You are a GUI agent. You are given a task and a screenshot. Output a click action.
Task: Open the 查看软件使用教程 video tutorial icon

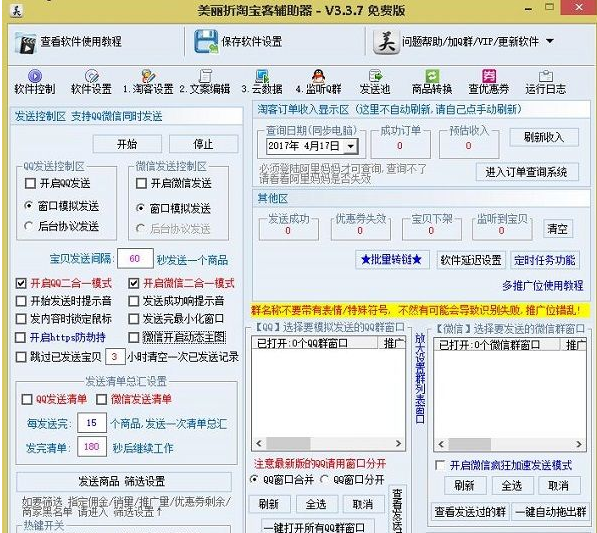coord(25,43)
